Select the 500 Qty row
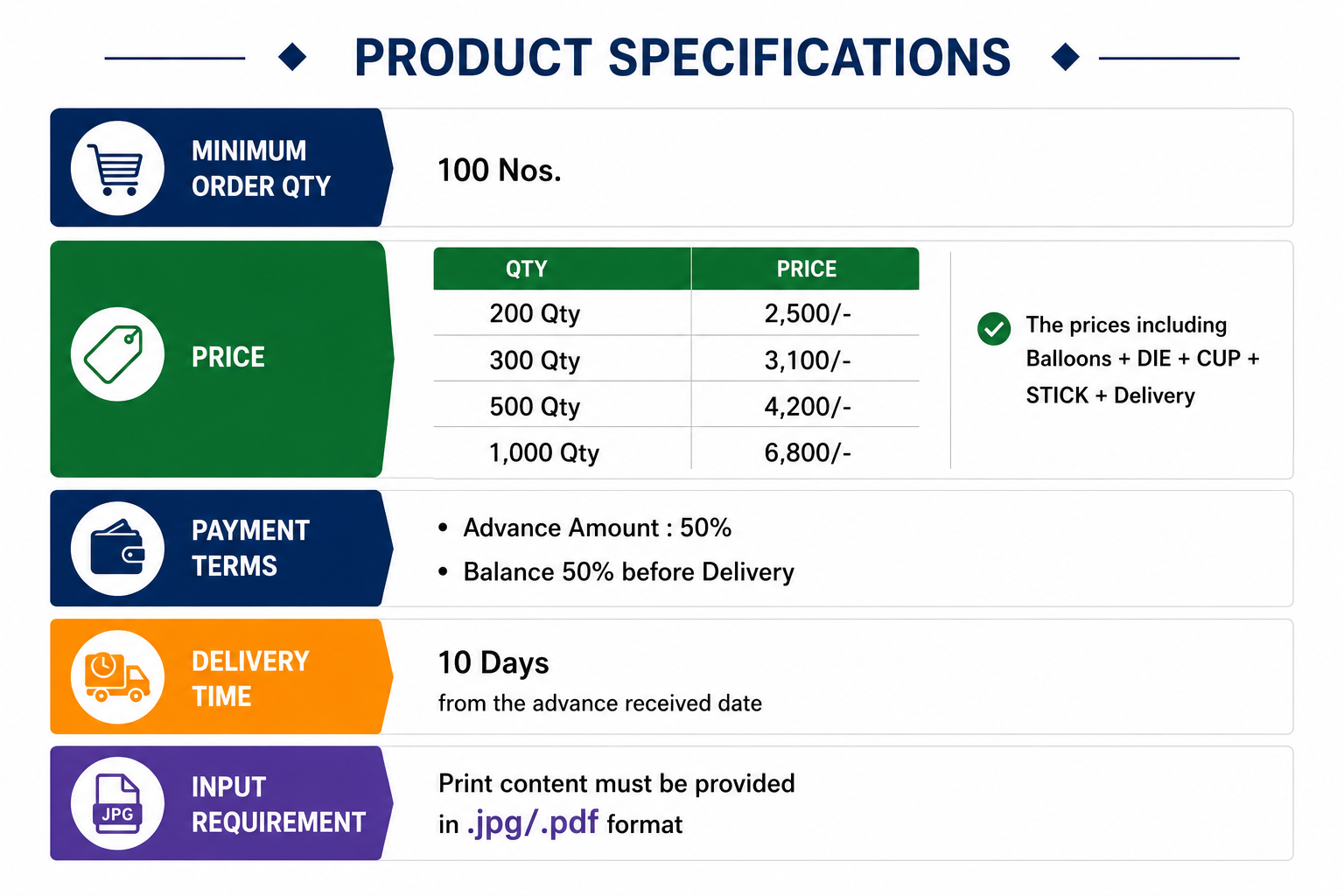The width and height of the screenshot is (1344, 896). [676, 406]
